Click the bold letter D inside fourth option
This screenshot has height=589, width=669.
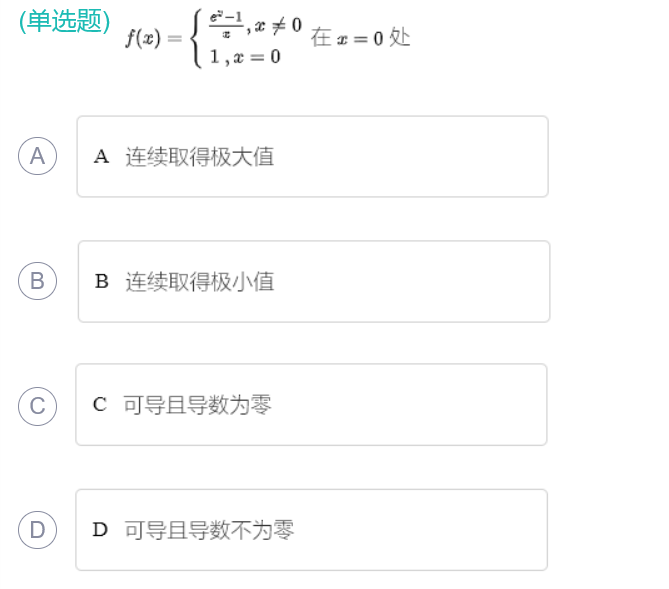pos(100,530)
